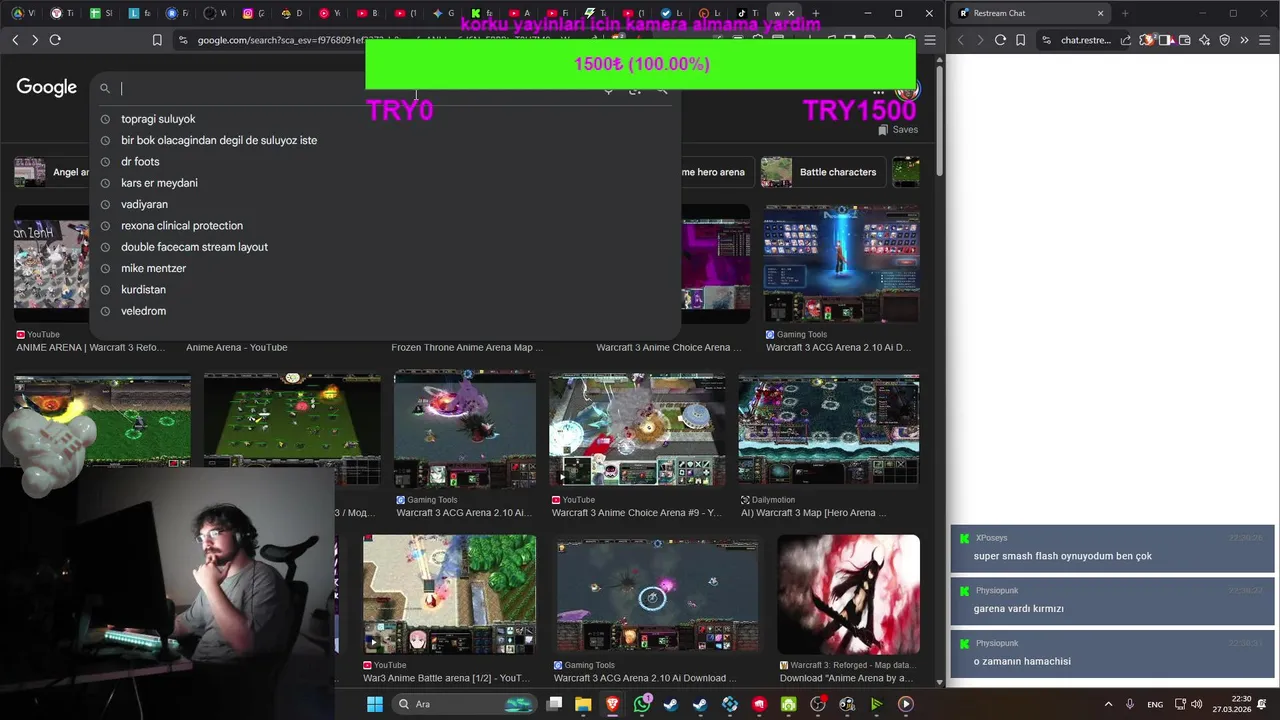Click the Google logo

pos(46,88)
